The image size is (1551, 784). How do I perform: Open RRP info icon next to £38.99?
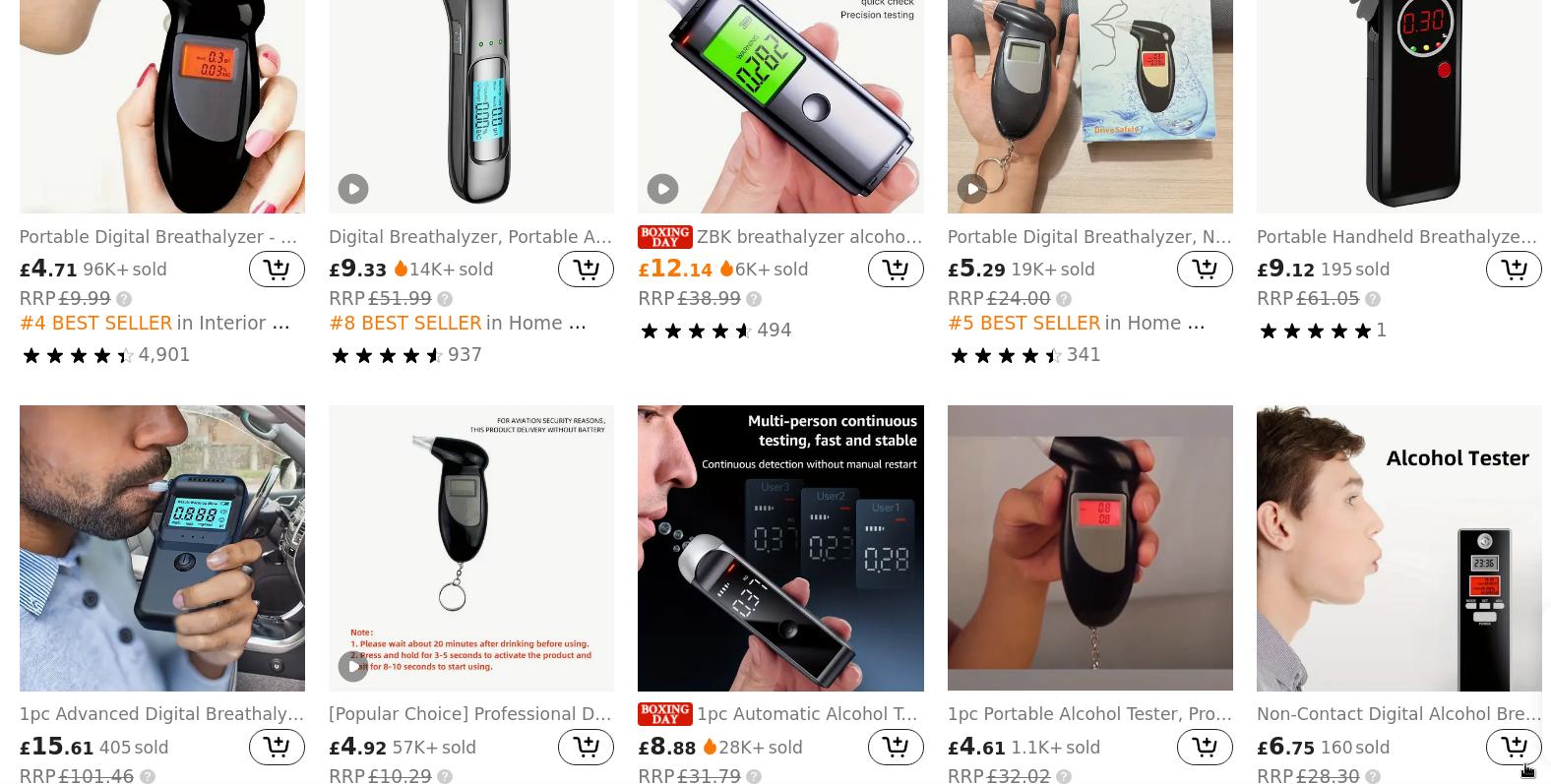point(754,299)
